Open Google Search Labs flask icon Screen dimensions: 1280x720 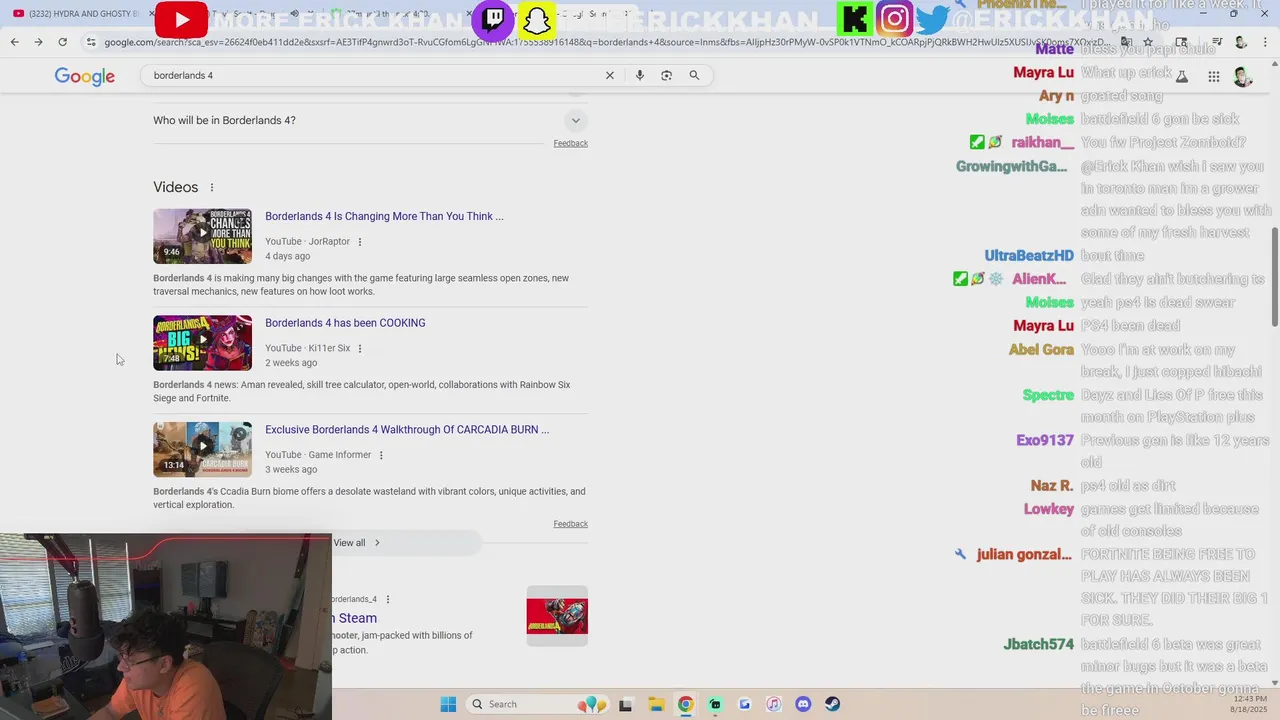(x=1182, y=77)
